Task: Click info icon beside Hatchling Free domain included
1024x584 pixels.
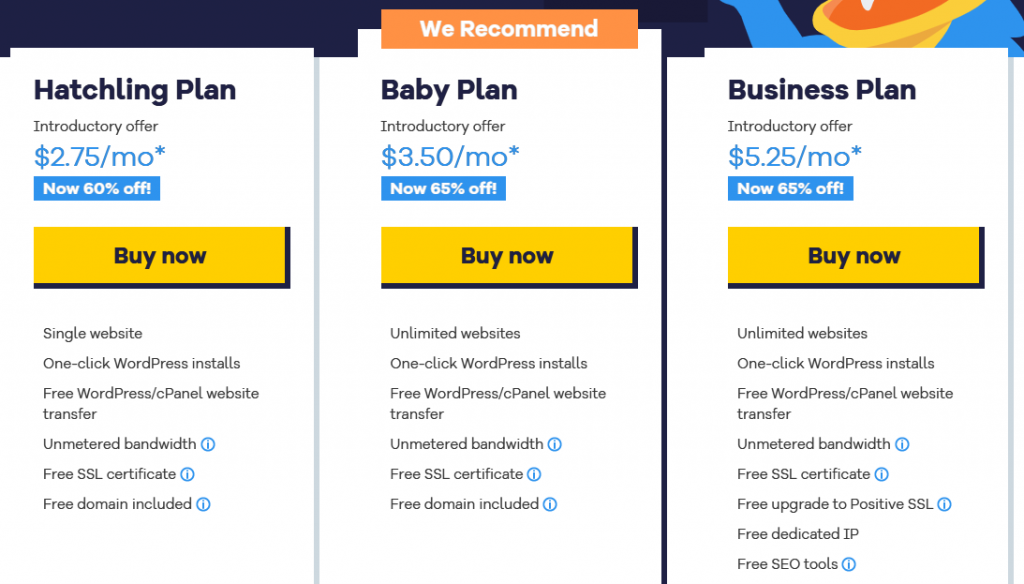Action: click(203, 505)
